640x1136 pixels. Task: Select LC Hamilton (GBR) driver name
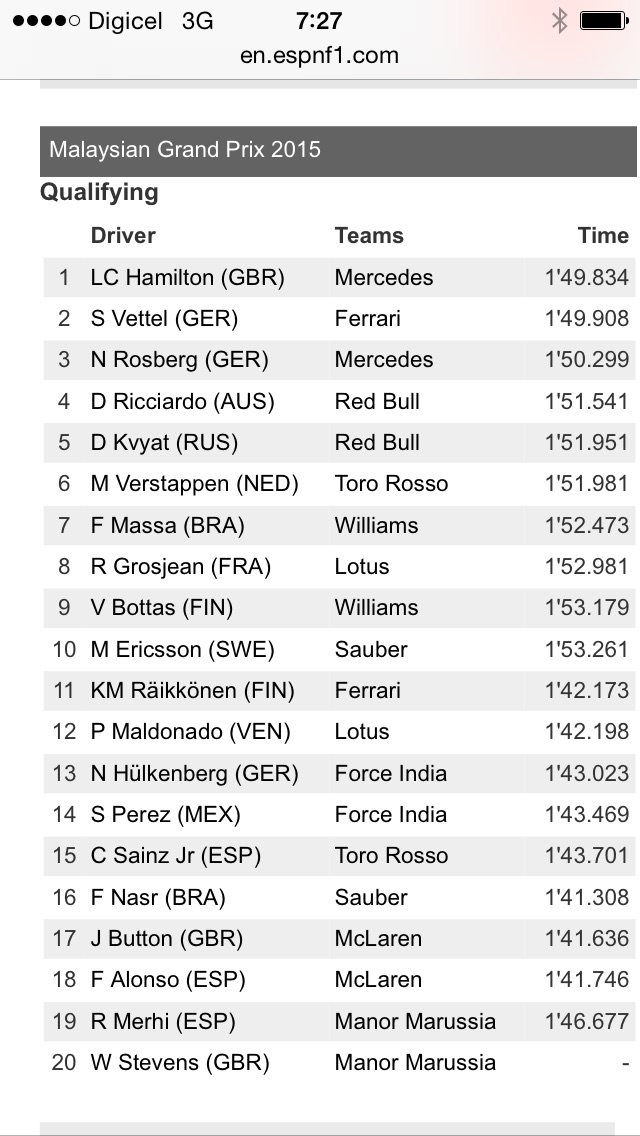187,277
